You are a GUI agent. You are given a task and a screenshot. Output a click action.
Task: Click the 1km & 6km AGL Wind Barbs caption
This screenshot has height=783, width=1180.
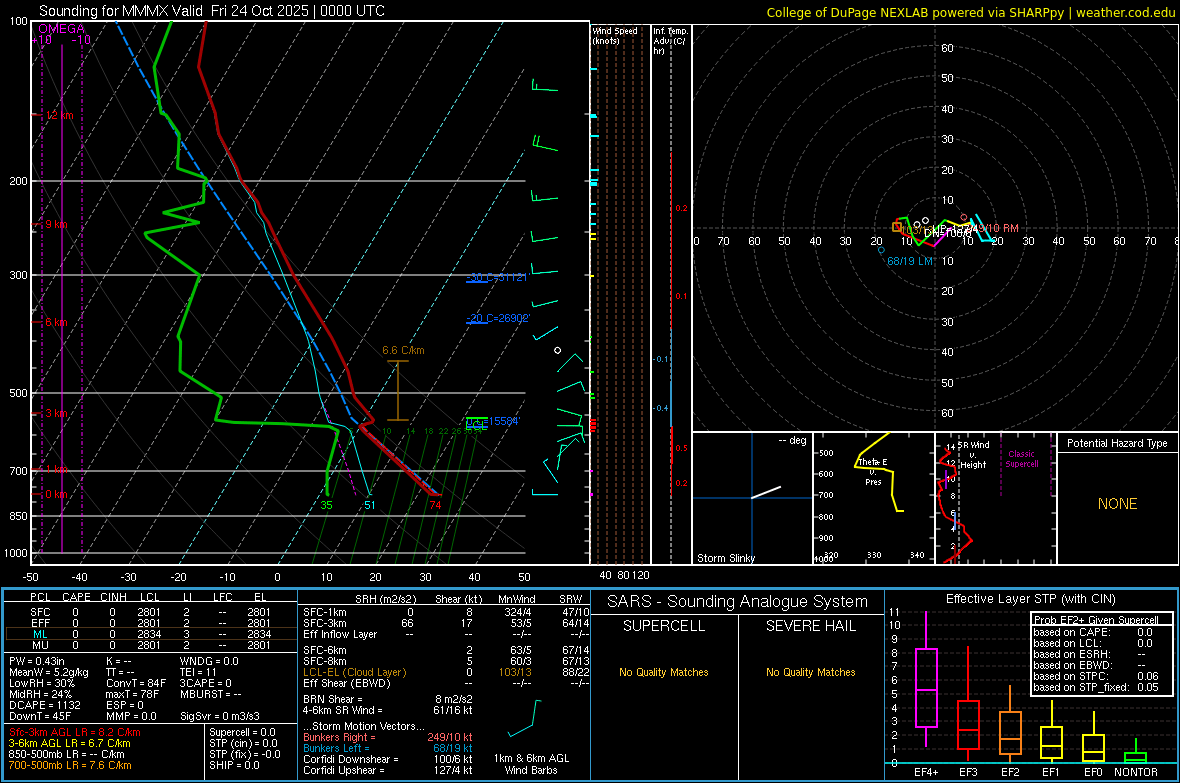tap(531, 764)
